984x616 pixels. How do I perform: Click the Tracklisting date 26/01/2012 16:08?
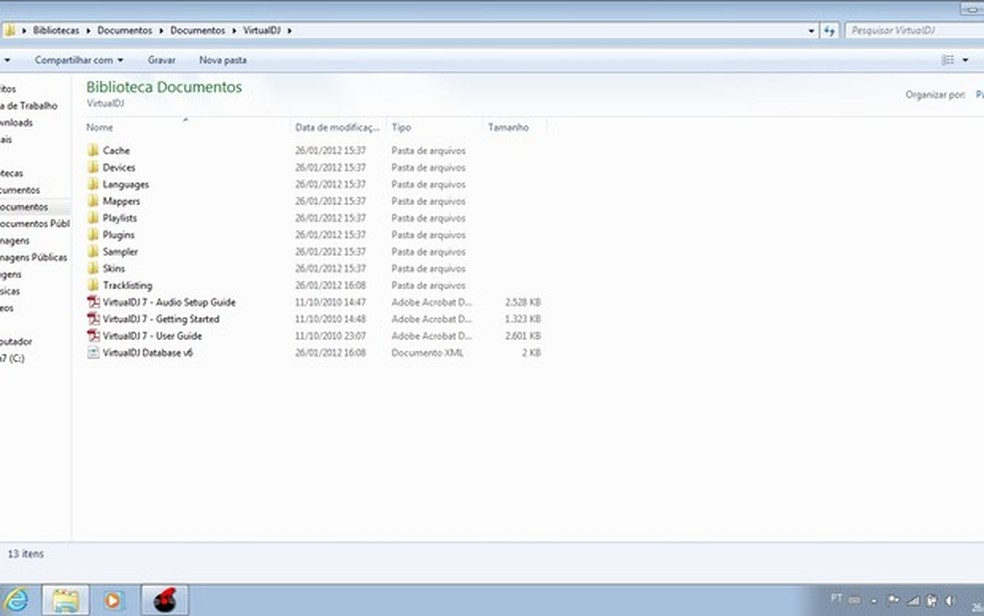click(330, 285)
